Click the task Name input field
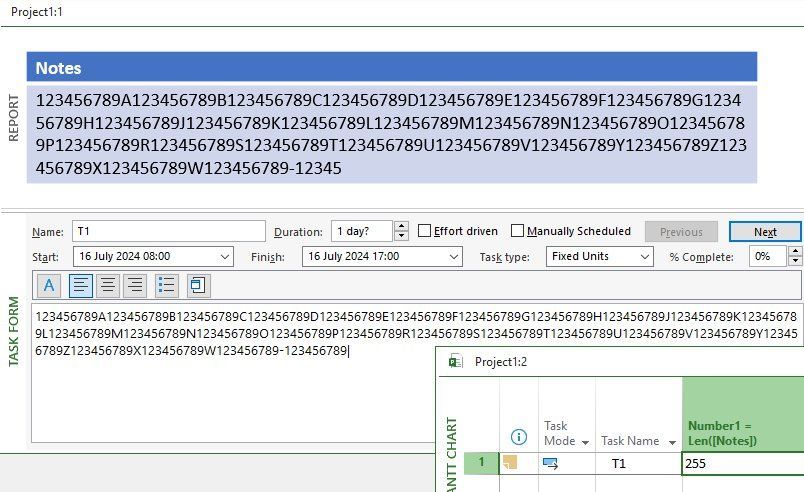The width and height of the screenshot is (804, 492). 169,231
